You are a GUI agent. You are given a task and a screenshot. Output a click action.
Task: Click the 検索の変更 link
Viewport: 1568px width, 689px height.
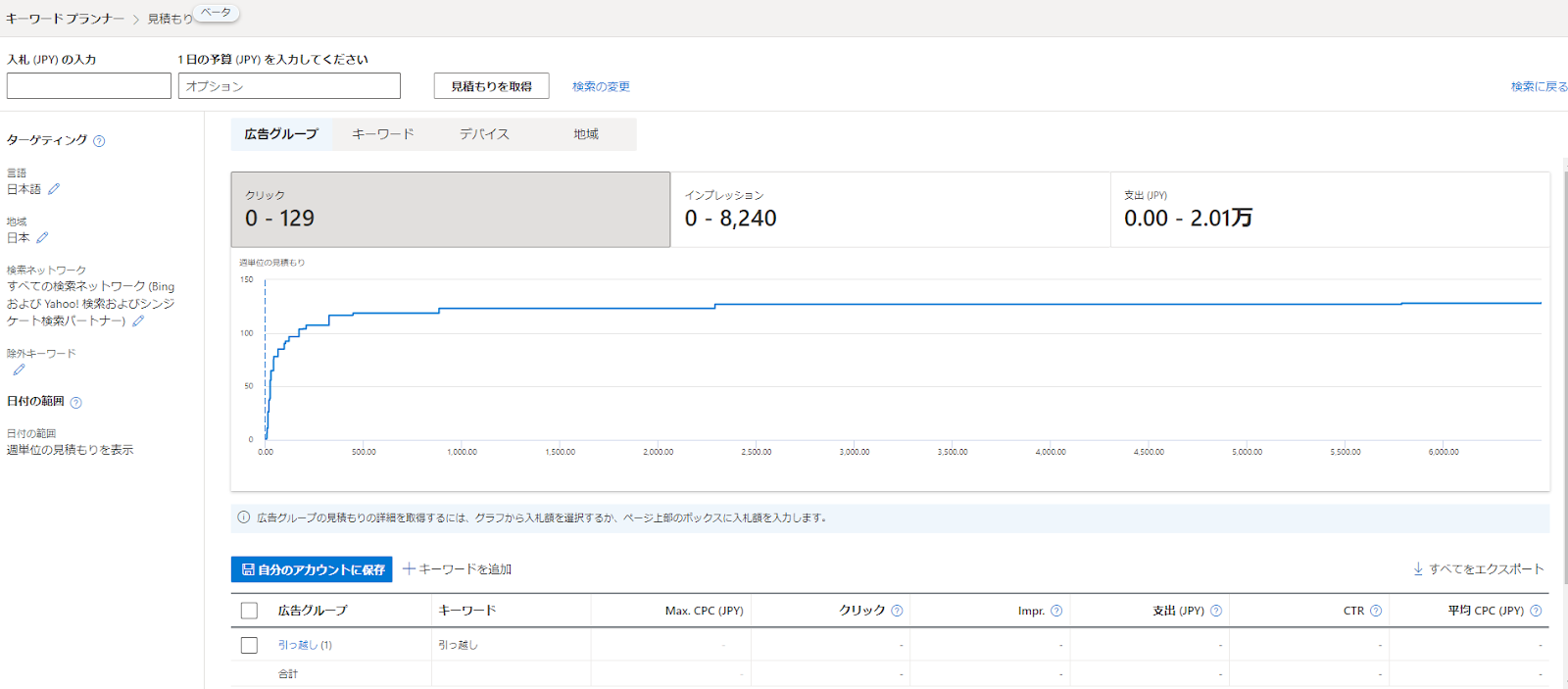coord(601,86)
